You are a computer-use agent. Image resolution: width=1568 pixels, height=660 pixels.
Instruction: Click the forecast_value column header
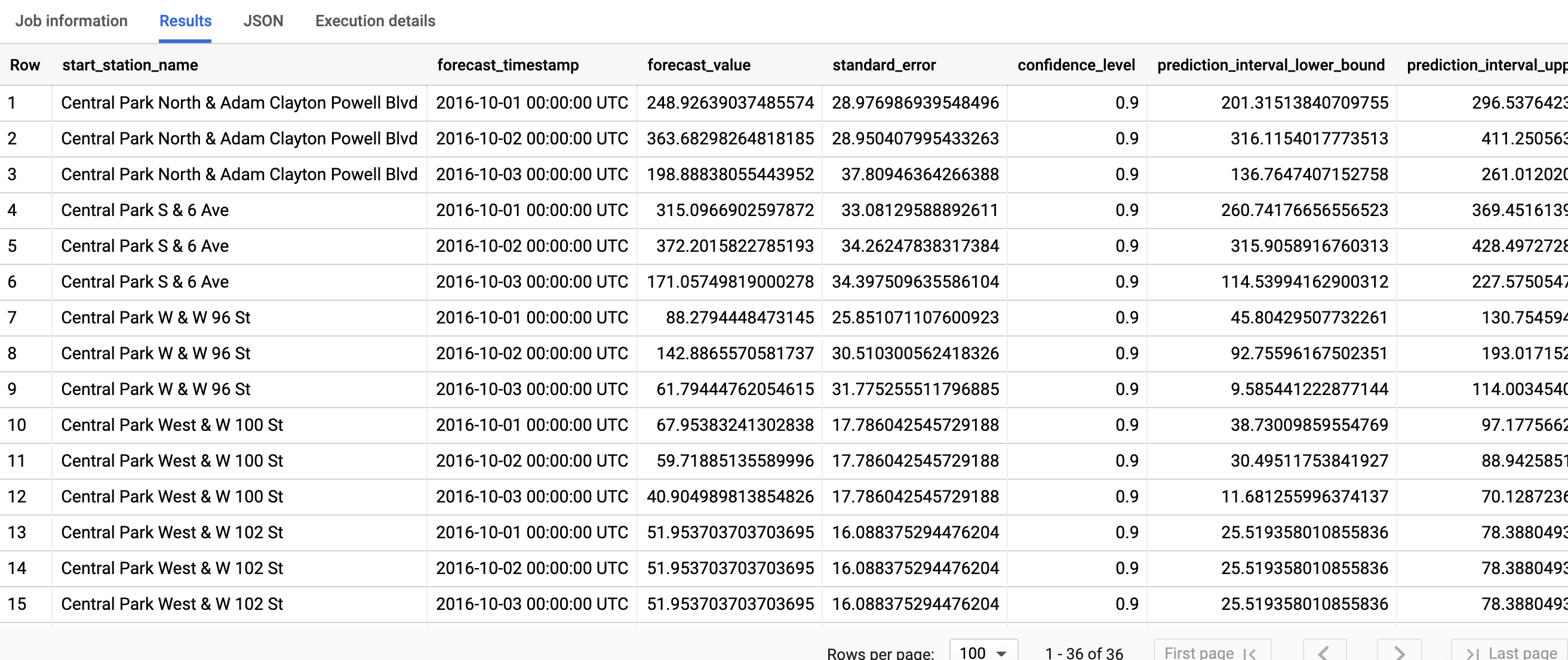point(699,65)
